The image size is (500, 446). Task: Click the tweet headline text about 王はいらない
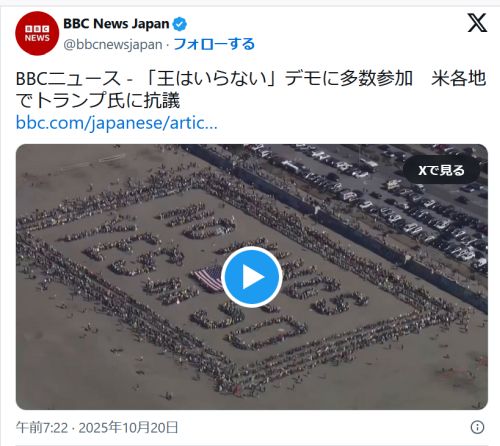(x=251, y=89)
